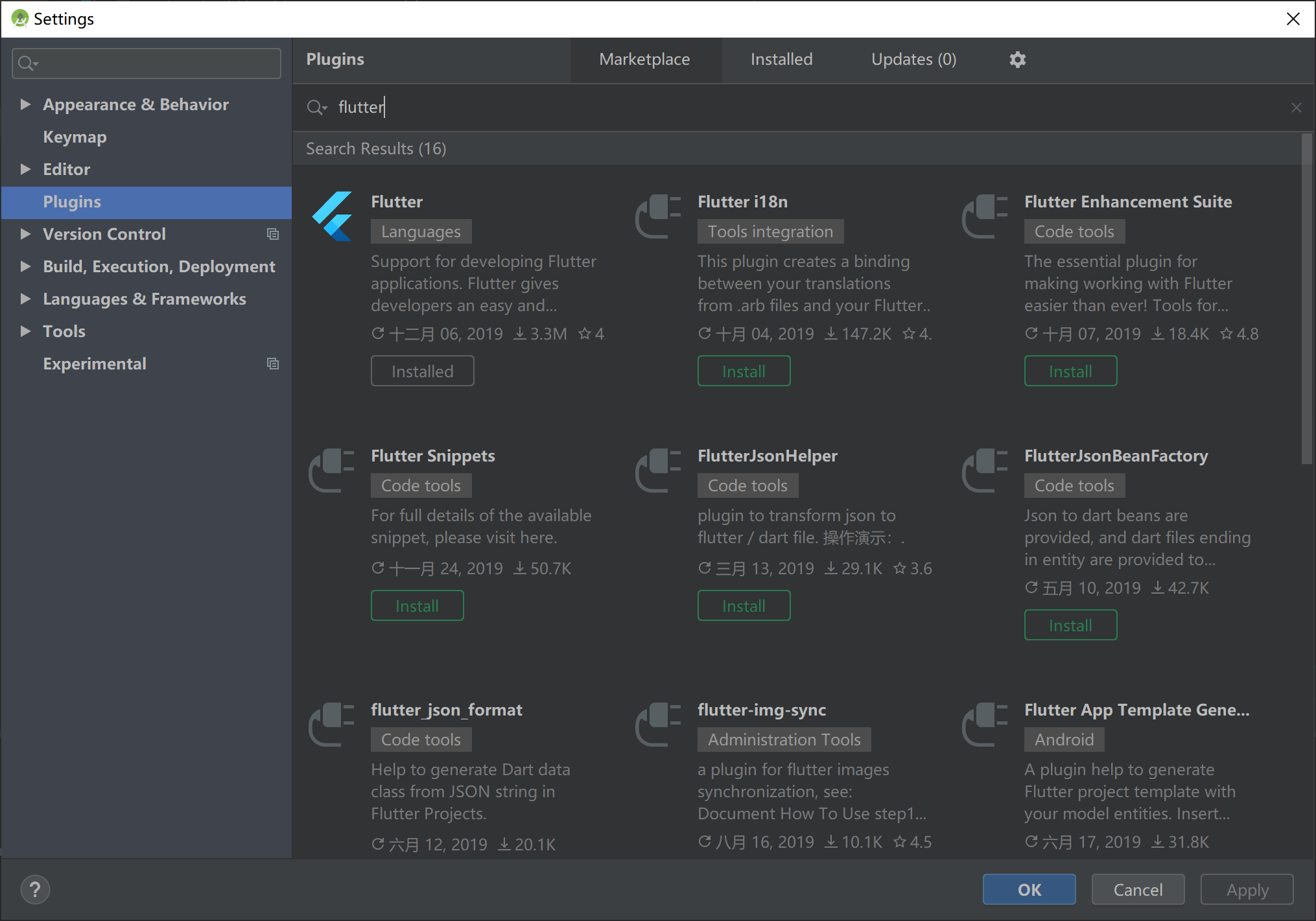
Task: Expand Build, Execution, Deployment section
Action: 25,266
